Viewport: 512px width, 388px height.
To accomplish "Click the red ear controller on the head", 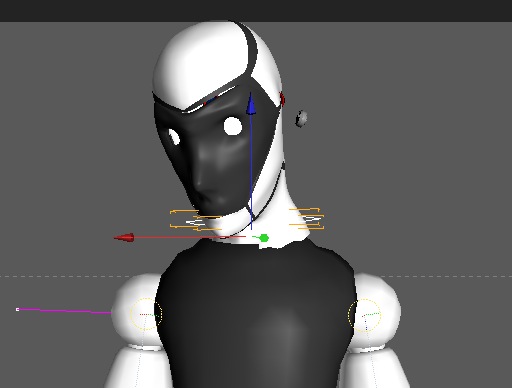I will pyautogui.click(x=282, y=99).
